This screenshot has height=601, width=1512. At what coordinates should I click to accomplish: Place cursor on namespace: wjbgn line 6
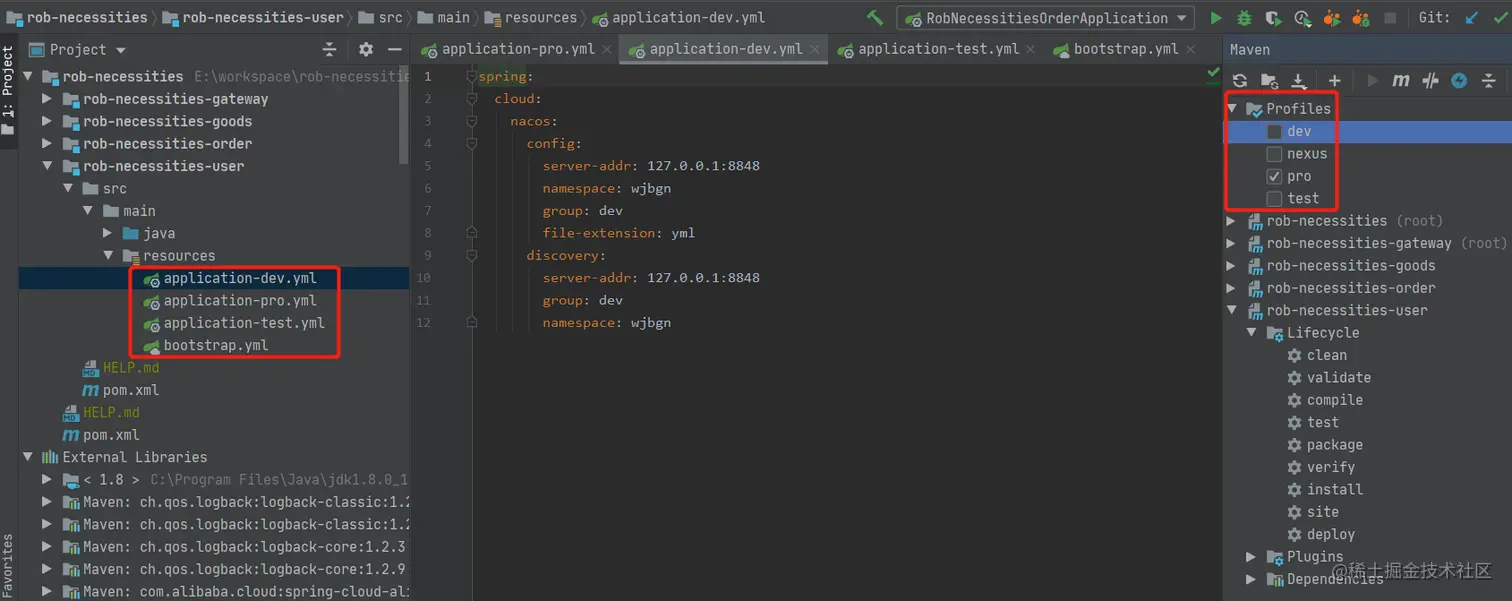click(607, 188)
